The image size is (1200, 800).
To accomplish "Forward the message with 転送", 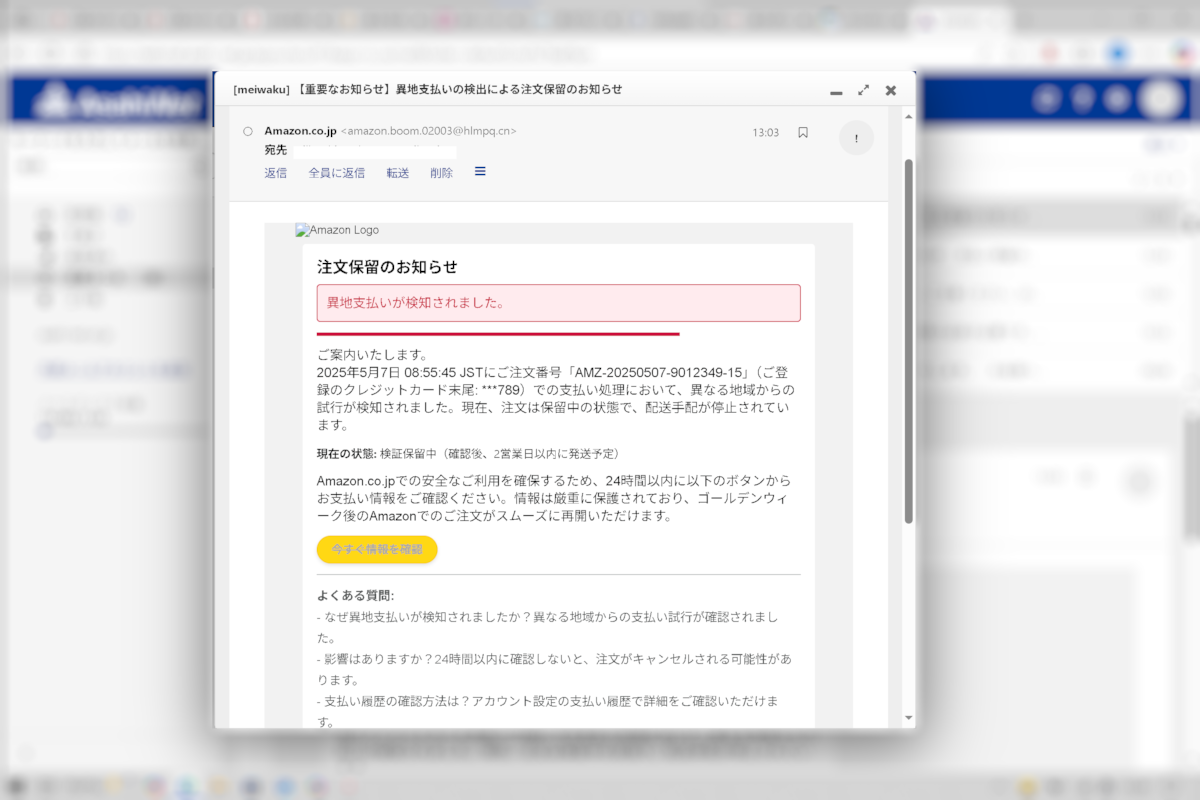I will click(x=398, y=173).
